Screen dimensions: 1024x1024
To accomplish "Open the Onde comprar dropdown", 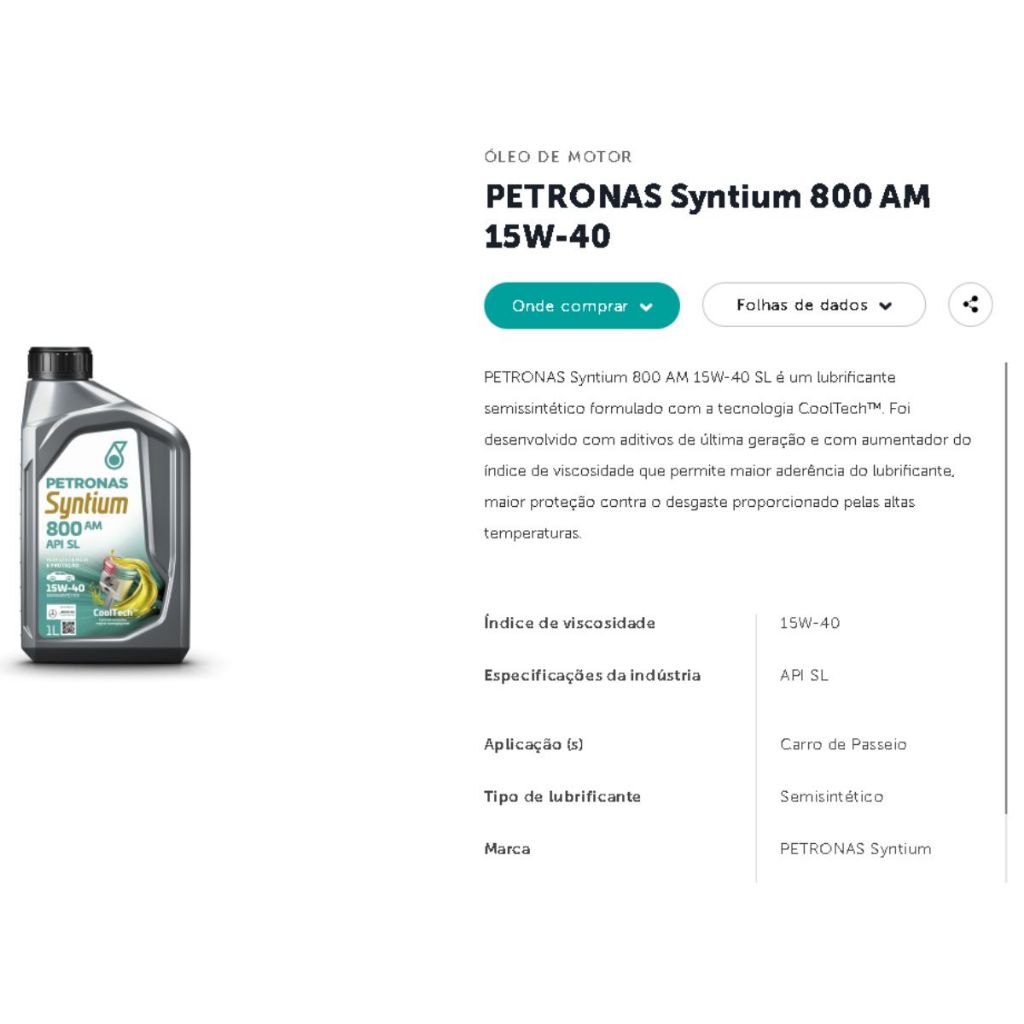I will [x=581, y=305].
